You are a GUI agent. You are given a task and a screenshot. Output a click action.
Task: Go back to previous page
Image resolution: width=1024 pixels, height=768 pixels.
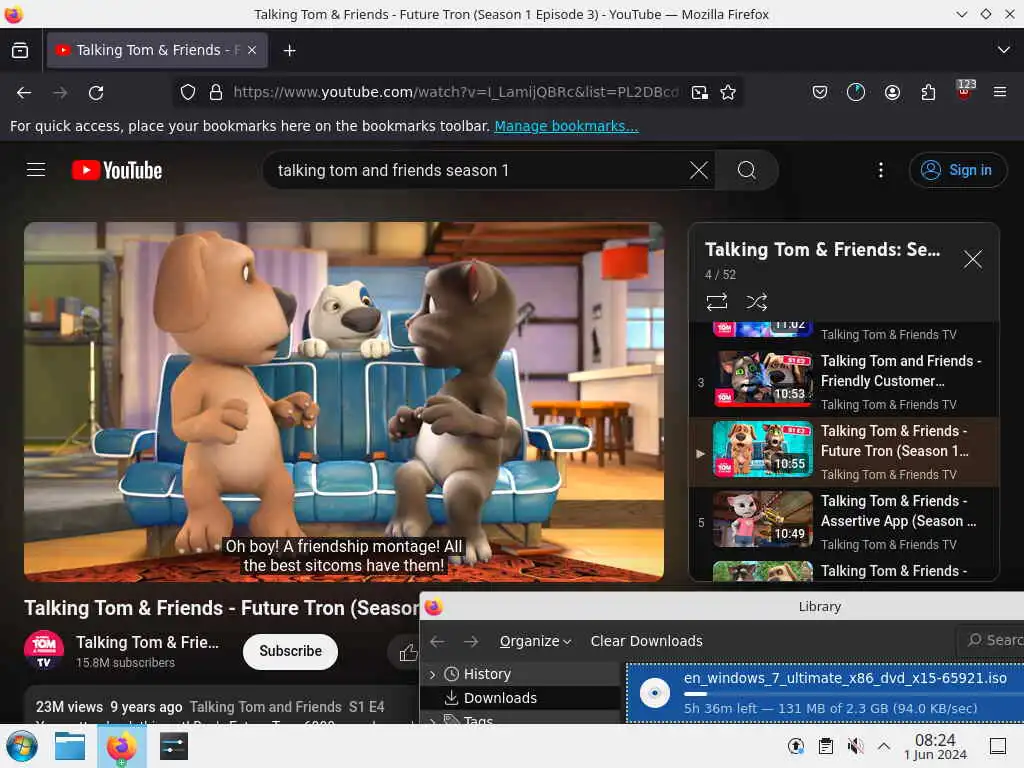pos(24,93)
